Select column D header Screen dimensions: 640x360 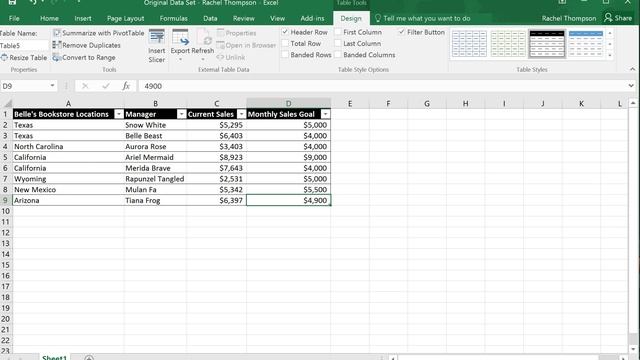point(289,103)
